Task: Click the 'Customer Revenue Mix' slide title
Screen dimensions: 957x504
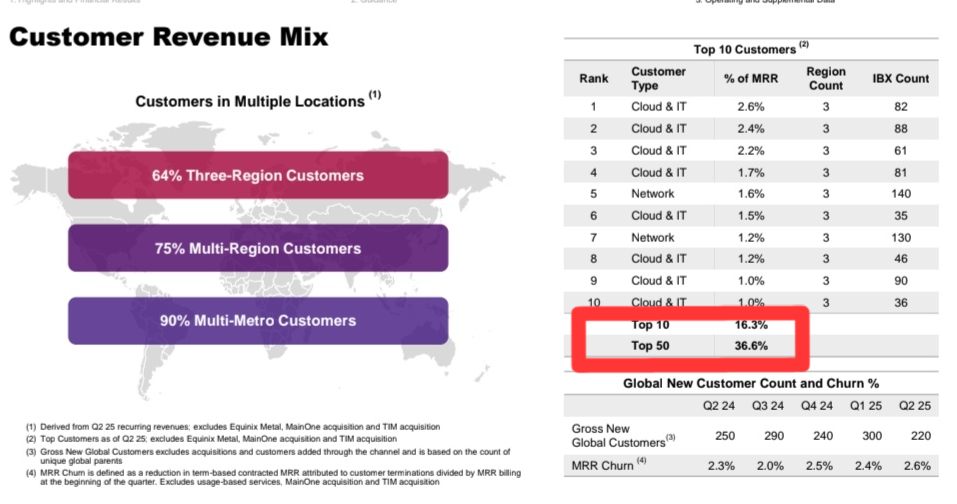Action: 168,37
